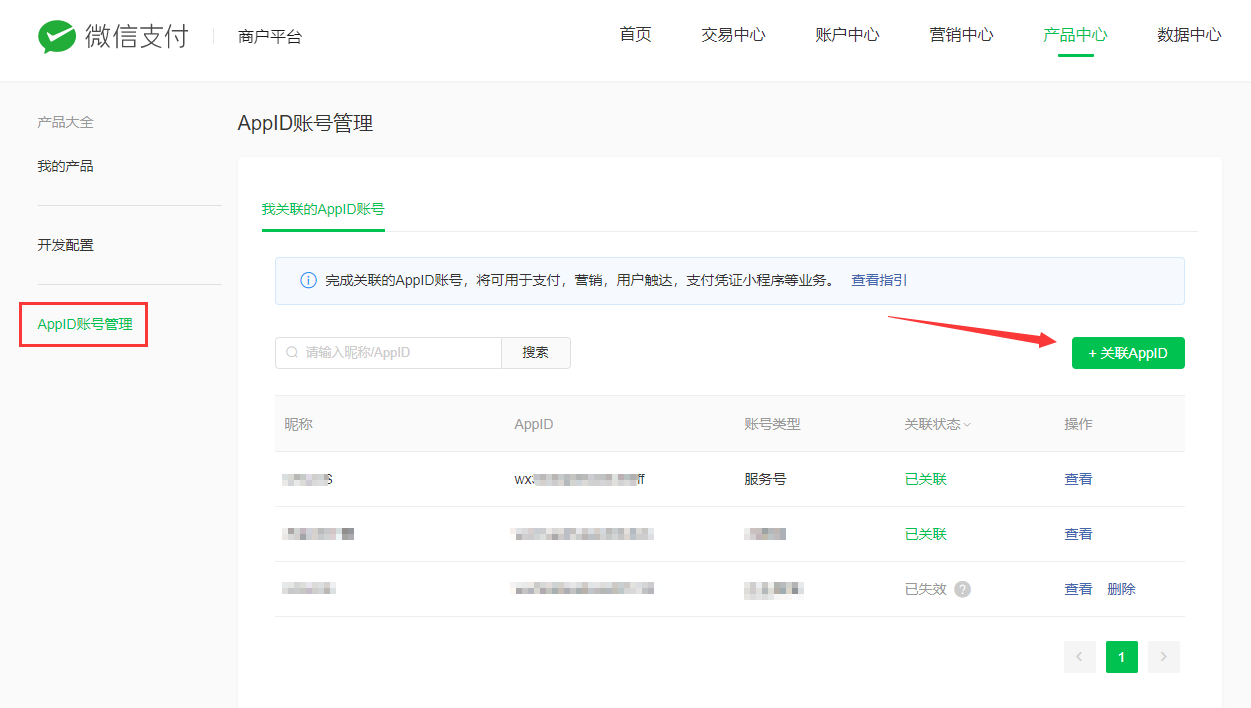Focus the 昵称/AppID search input field
The width and height of the screenshot is (1251, 708).
tap(400, 353)
